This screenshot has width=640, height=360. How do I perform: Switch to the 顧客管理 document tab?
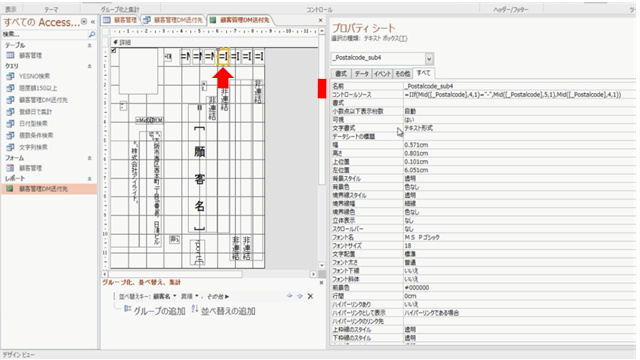coord(121,20)
